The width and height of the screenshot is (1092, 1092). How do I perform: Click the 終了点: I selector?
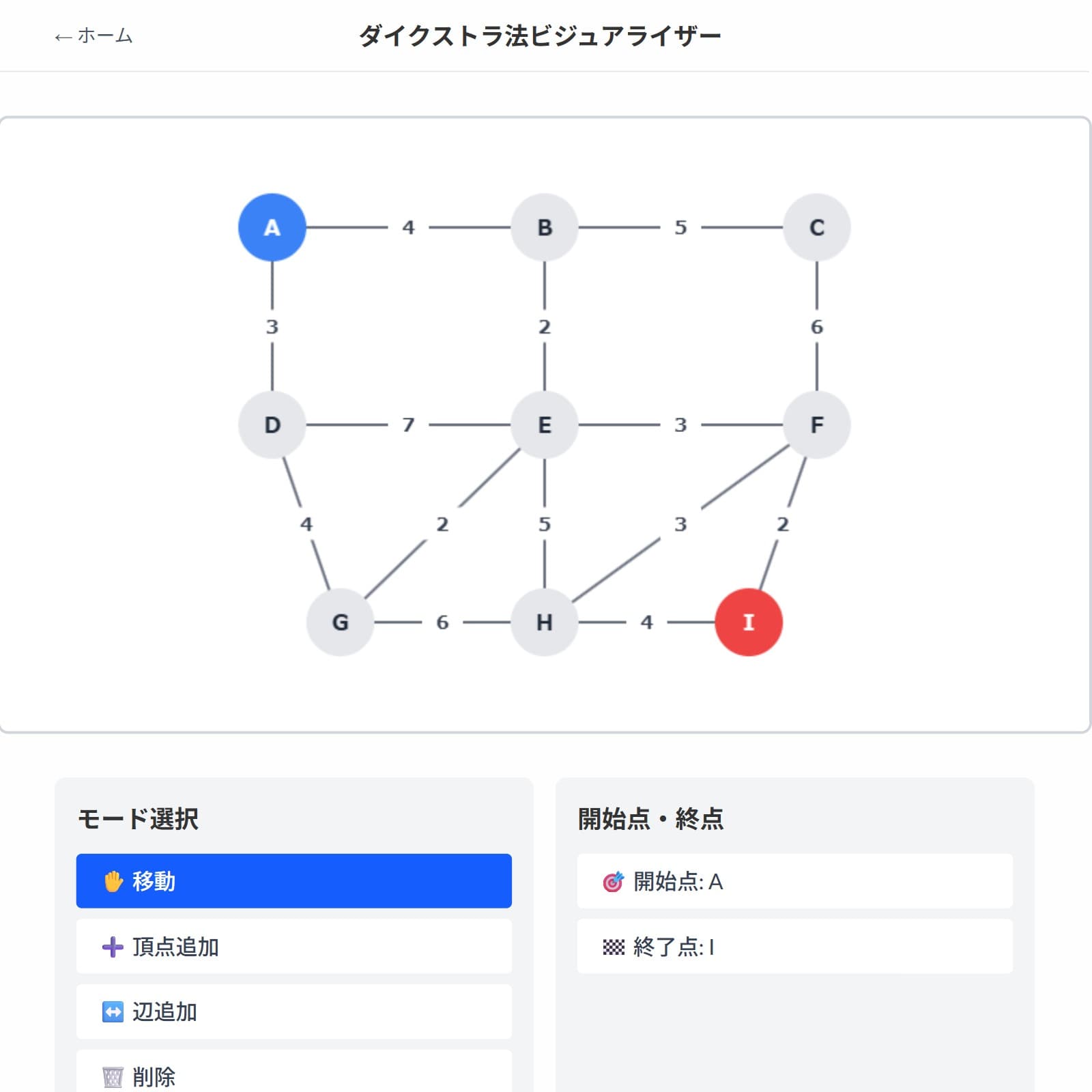click(794, 947)
